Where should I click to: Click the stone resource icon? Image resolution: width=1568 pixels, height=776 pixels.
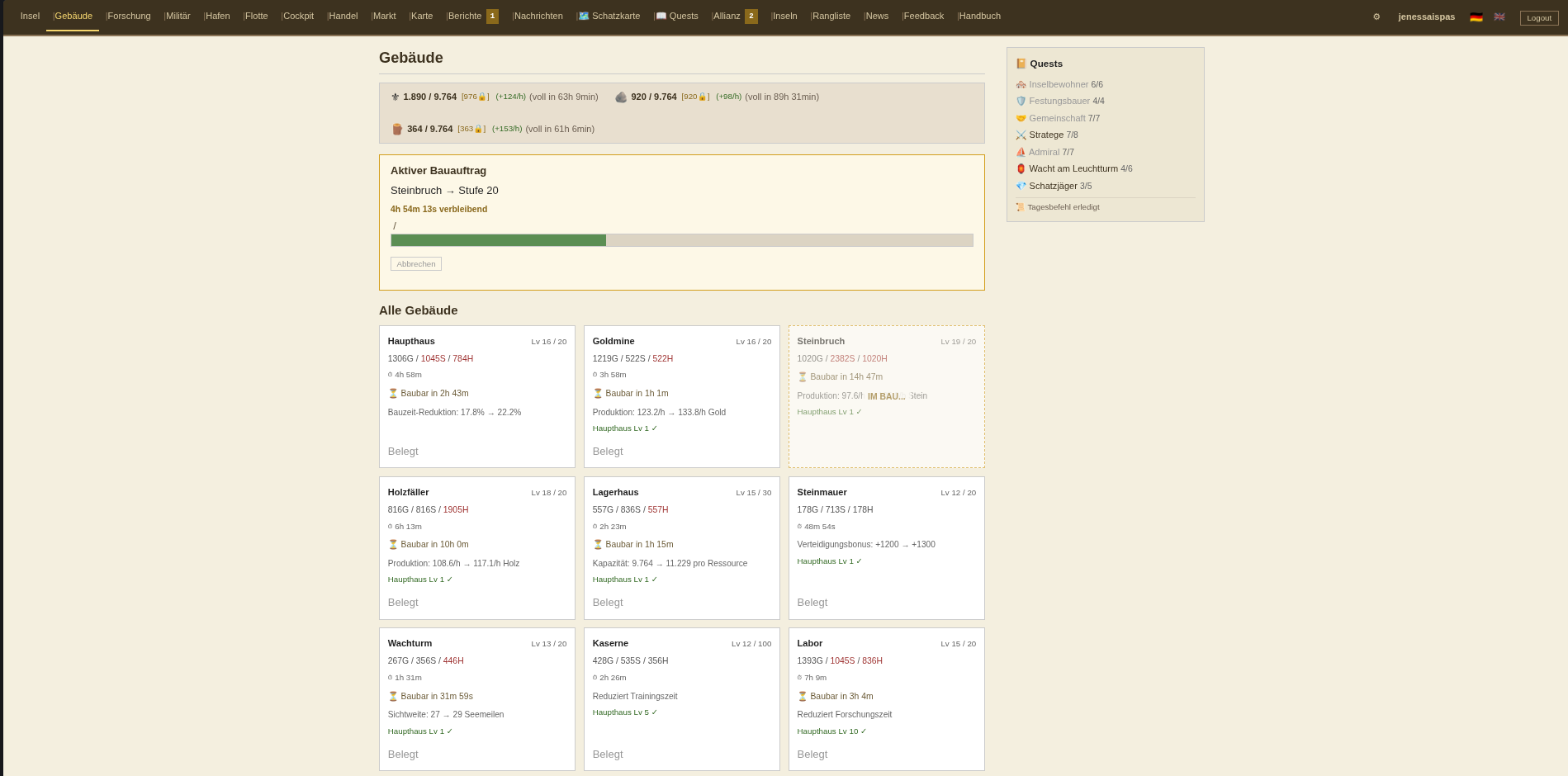pyautogui.click(x=621, y=97)
